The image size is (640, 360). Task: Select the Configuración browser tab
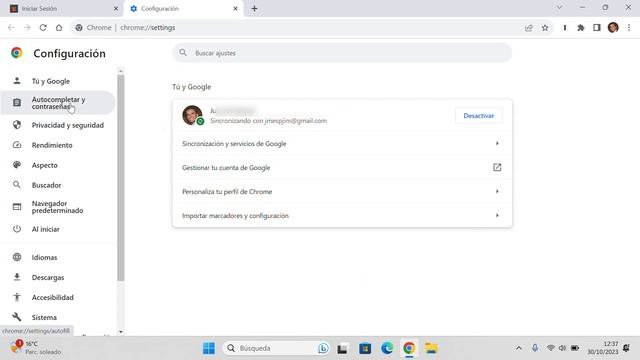(x=184, y=9)
